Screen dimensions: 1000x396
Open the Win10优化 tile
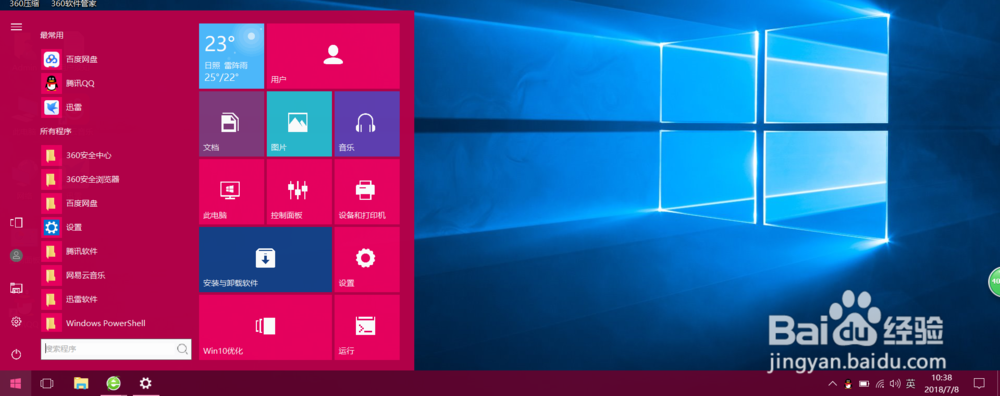point(265,327)
